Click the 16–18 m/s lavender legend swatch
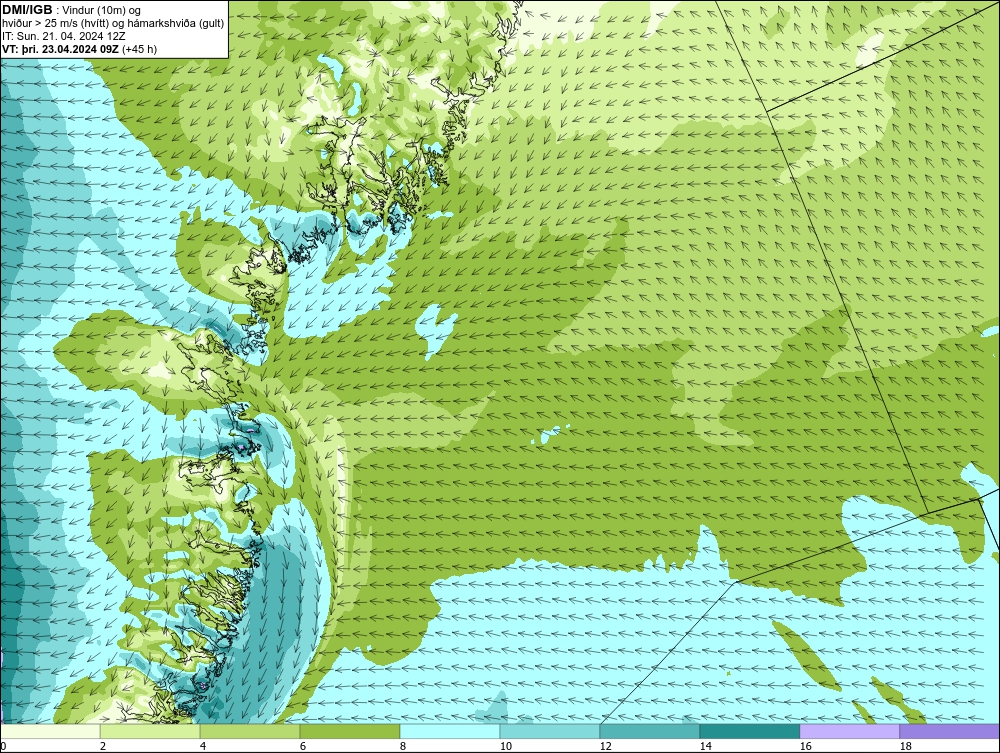 pos(849,731)
